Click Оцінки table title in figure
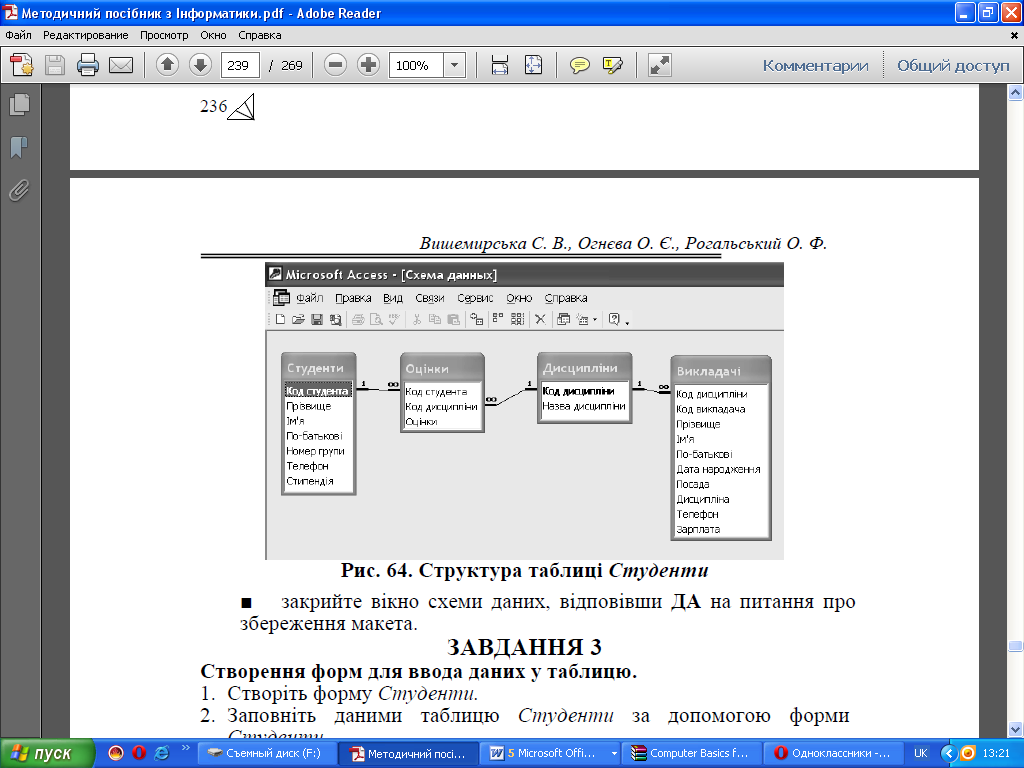The image size is (1024, 768). pyautogui.click(x=427, y=369)
